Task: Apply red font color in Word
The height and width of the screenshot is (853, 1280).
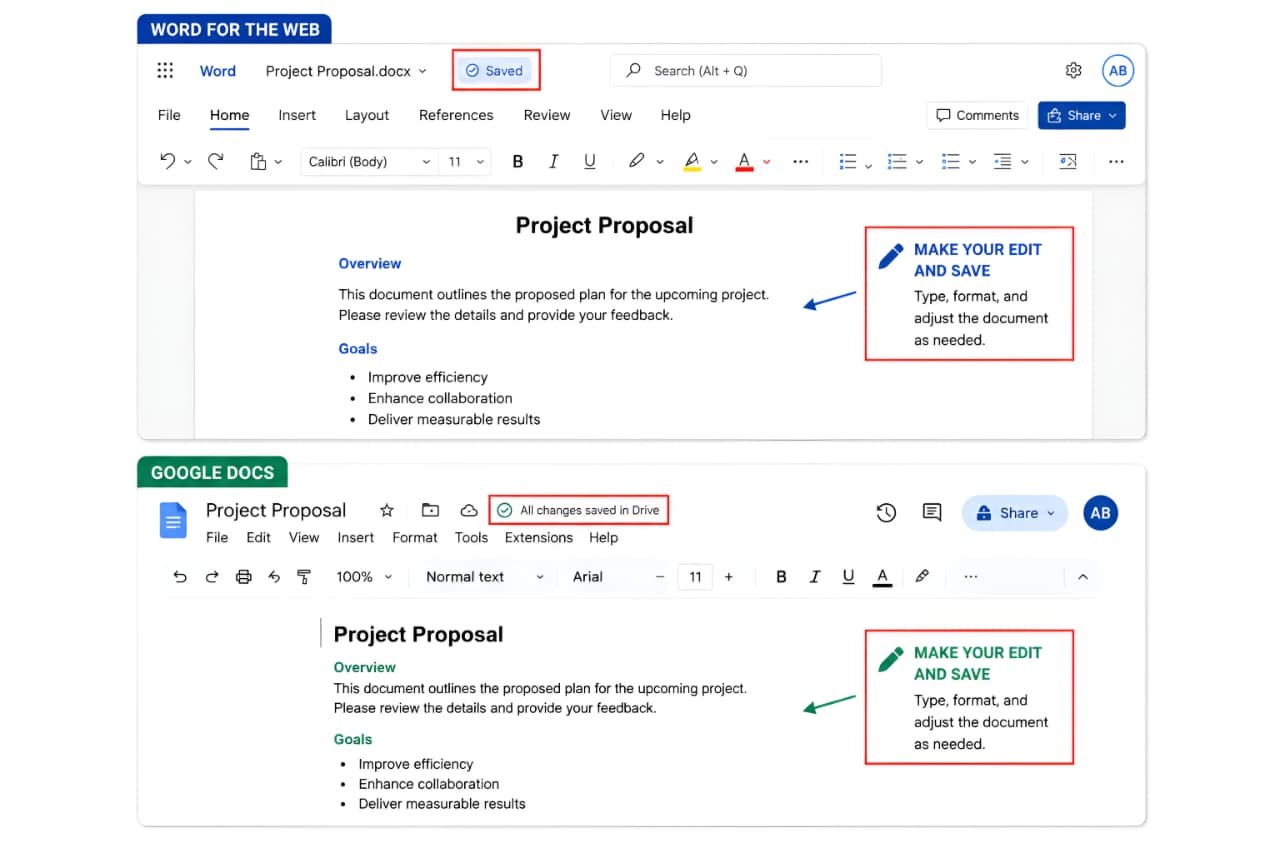Action: [743, 161]
